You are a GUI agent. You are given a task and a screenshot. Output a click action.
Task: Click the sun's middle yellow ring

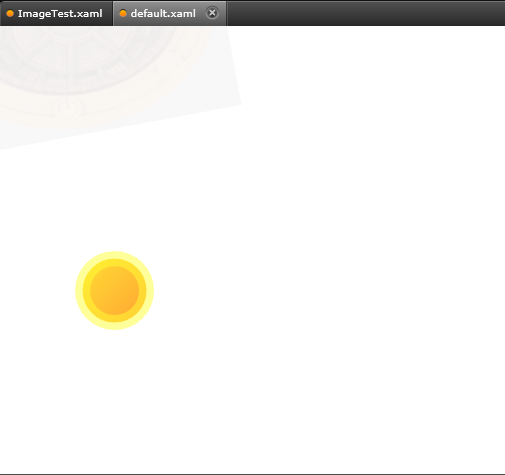coord(114,262)
